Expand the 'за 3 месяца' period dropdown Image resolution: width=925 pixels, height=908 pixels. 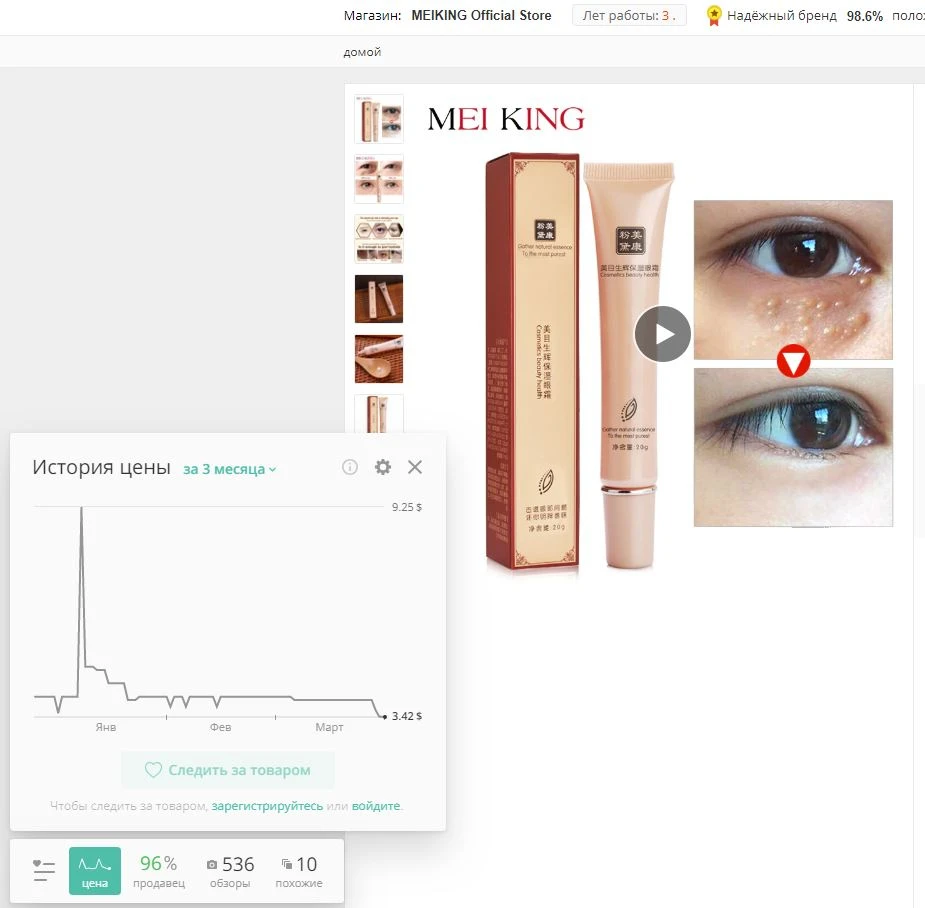[x=229, y=469]
